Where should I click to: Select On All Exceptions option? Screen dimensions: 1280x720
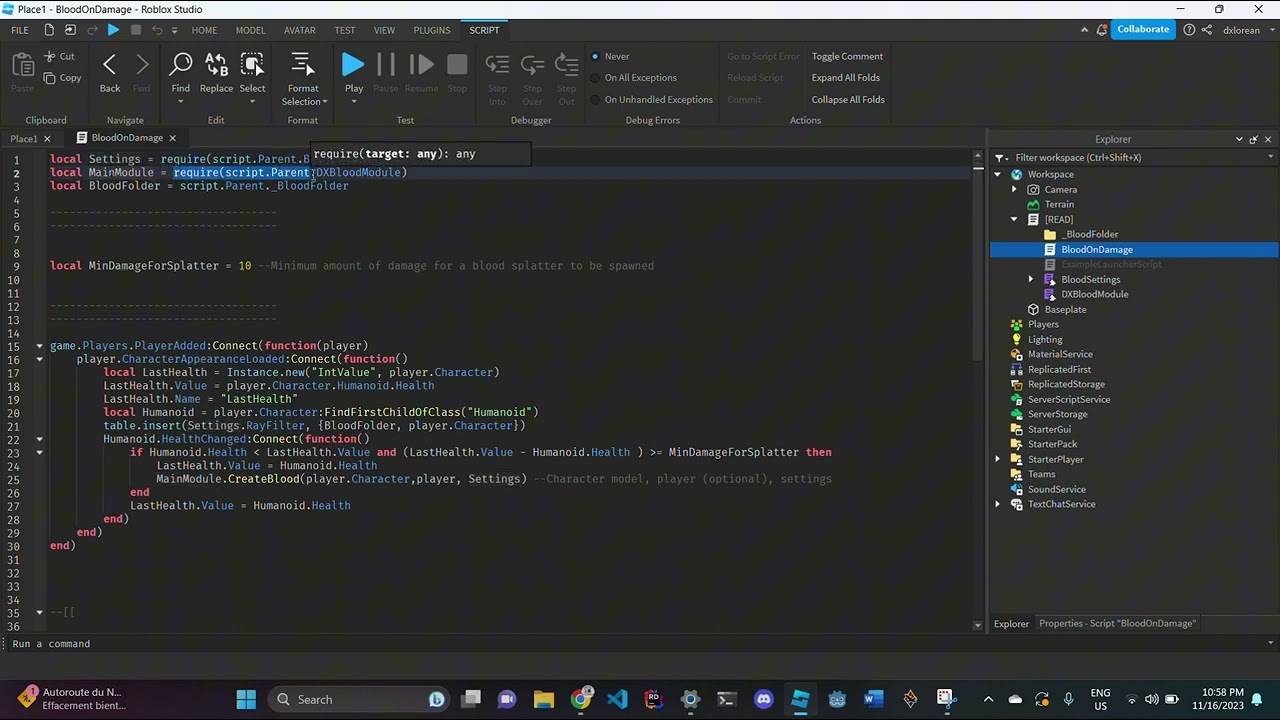tap(633, 78)
